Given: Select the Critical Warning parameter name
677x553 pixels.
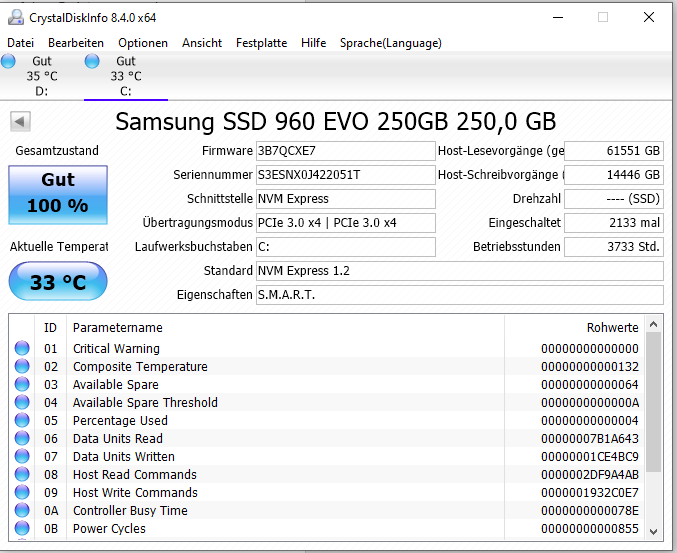Looking at the screenshot, I should [x=116, y=348].
